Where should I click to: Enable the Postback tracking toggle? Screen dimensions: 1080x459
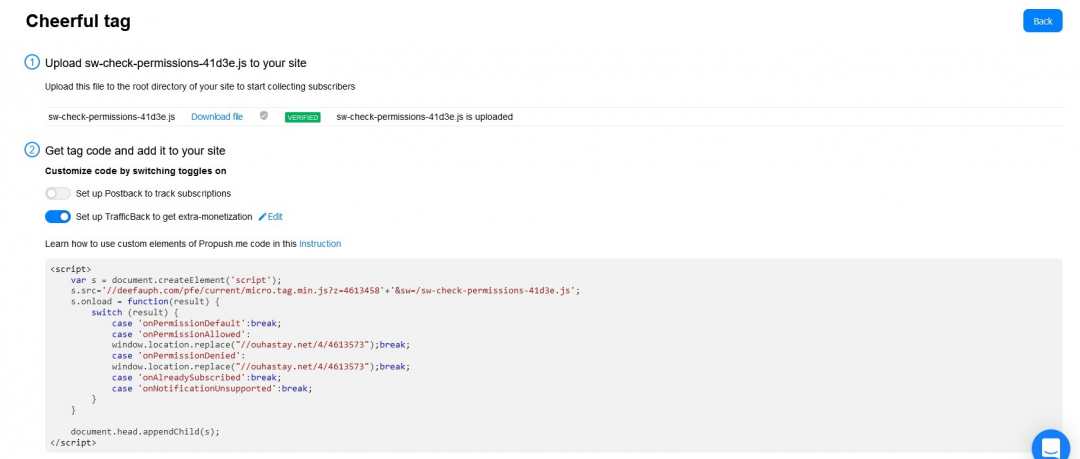tap(57, 193)
